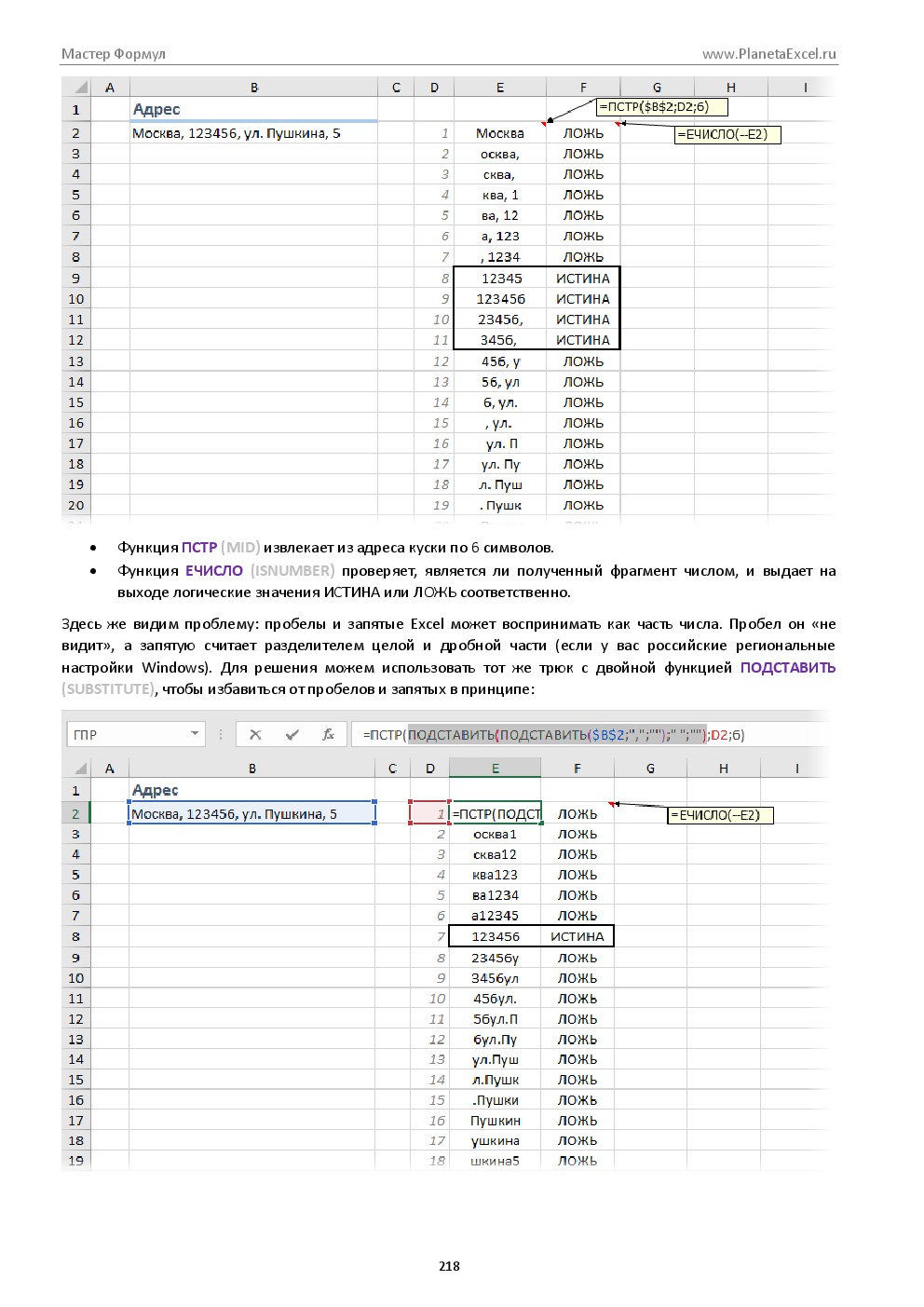Select the cell containing 3456,
Image resolution: width=924 pixels, height=1307 pixels.
pyautogui.click(x=500, y=340)
